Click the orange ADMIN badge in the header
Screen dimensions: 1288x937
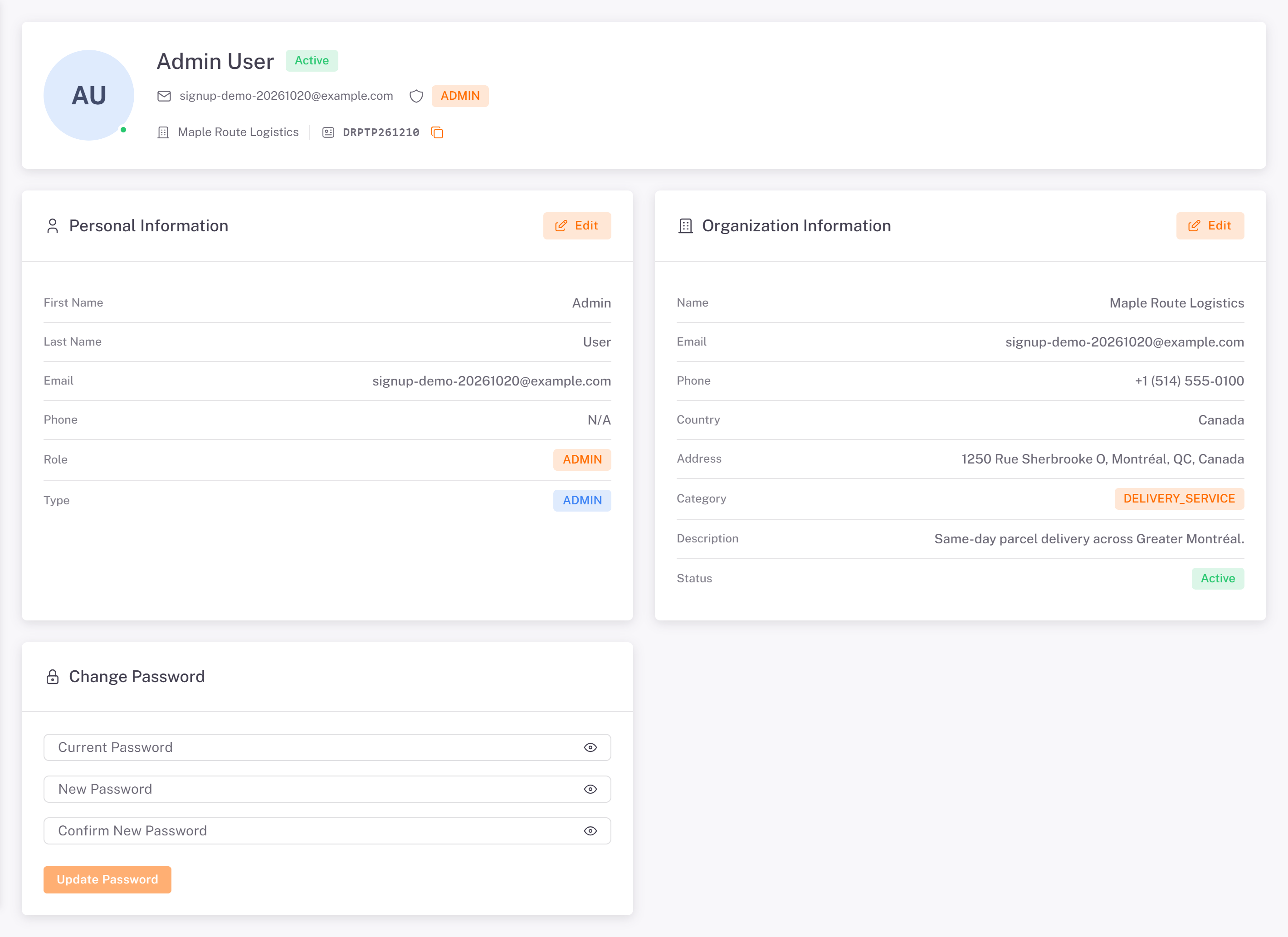(460, 96)
